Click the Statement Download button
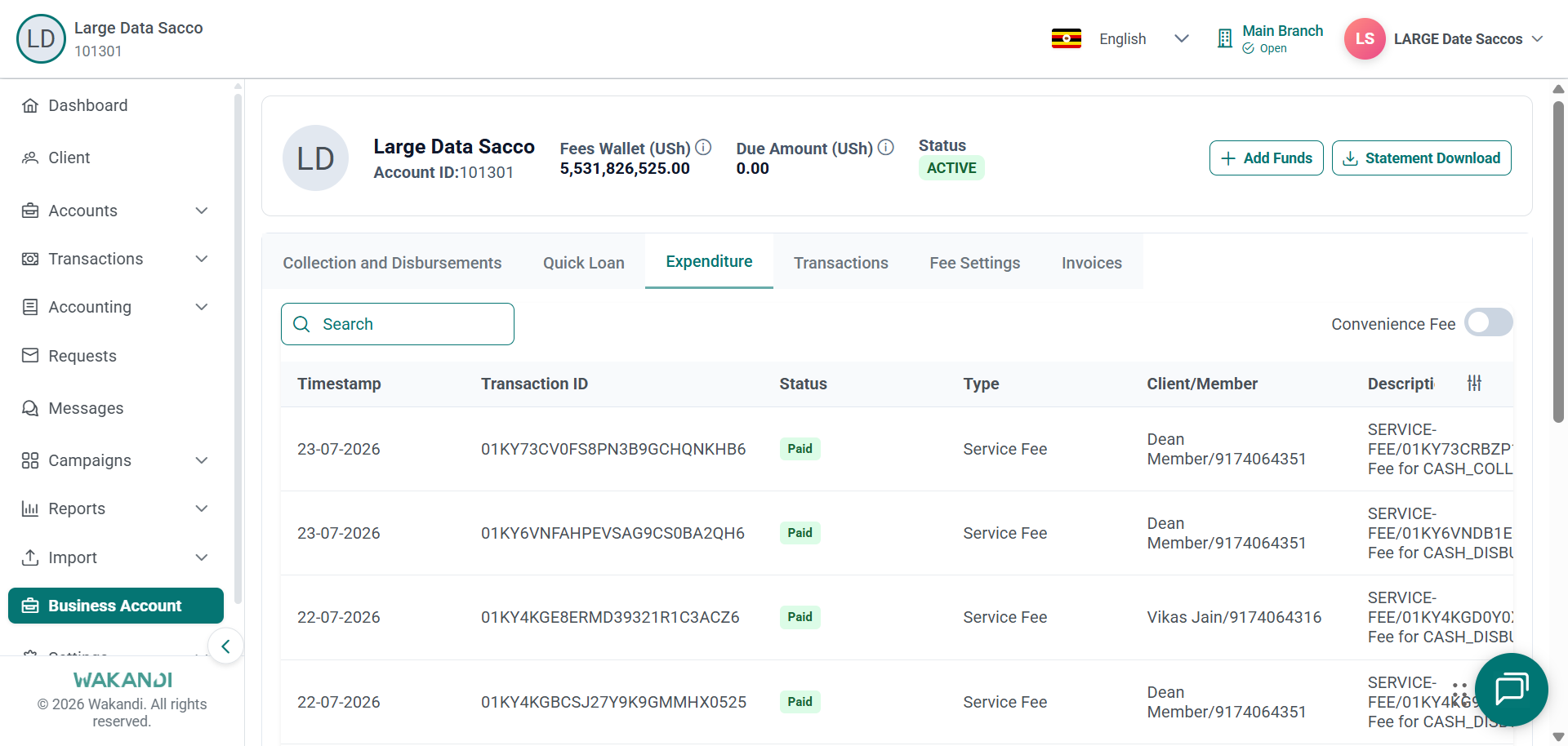This screenshot has width=1568, height=746. point(1422,158)
